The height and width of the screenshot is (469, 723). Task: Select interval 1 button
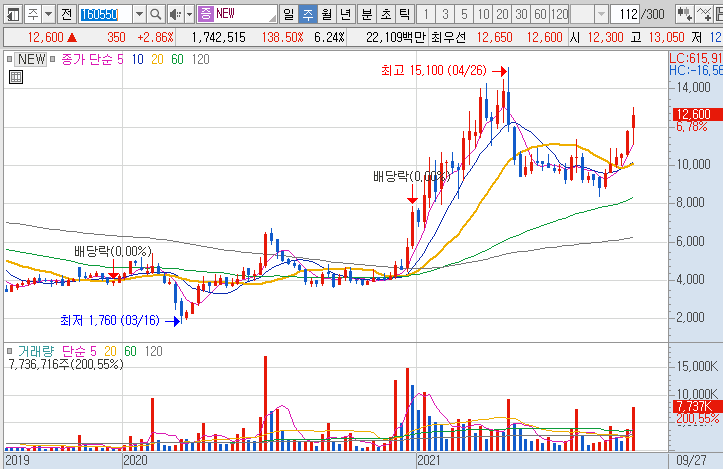pyautogui.click(x=426, y=14)
